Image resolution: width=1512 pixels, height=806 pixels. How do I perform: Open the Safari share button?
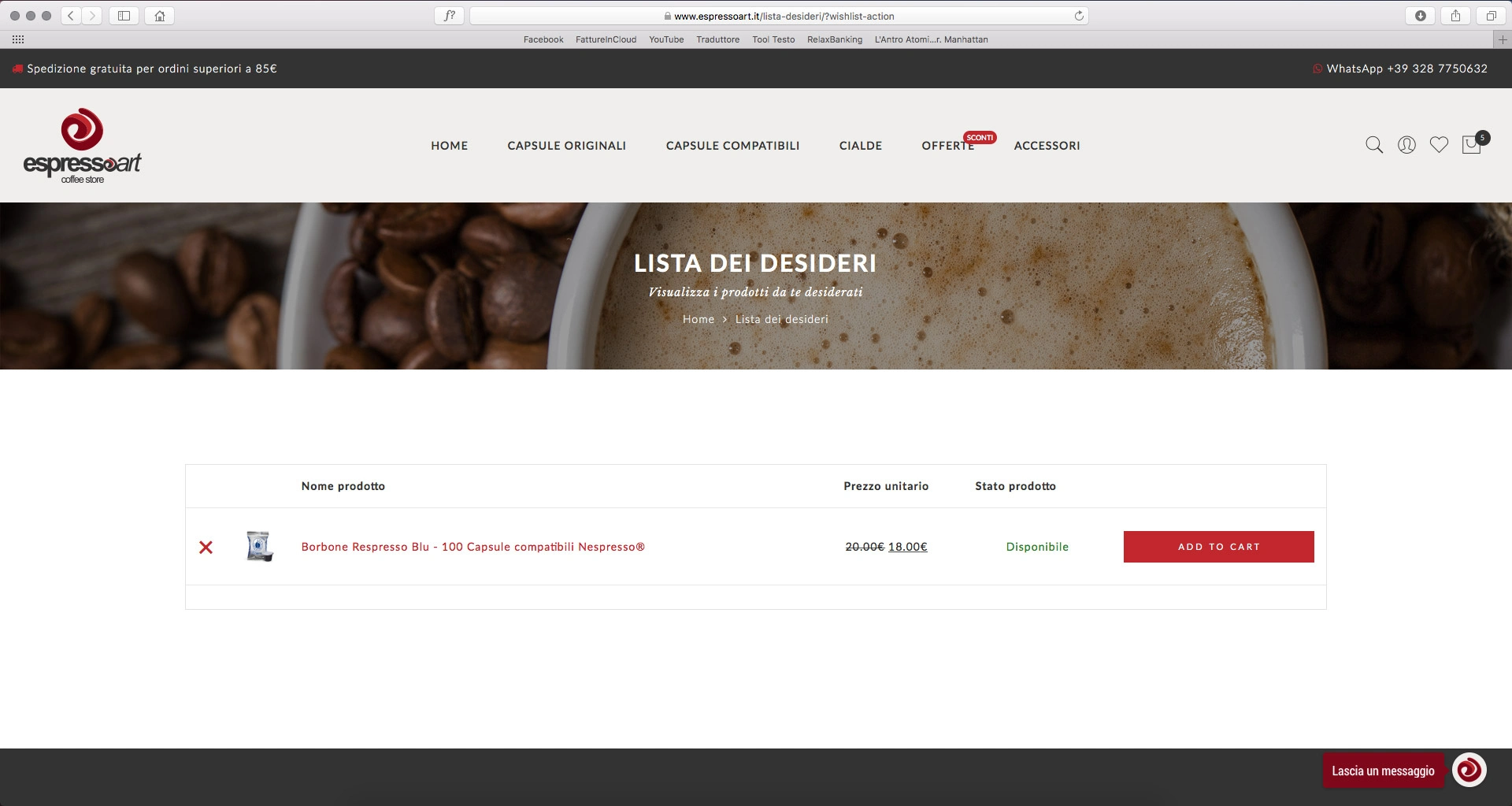coord(1455,16)
